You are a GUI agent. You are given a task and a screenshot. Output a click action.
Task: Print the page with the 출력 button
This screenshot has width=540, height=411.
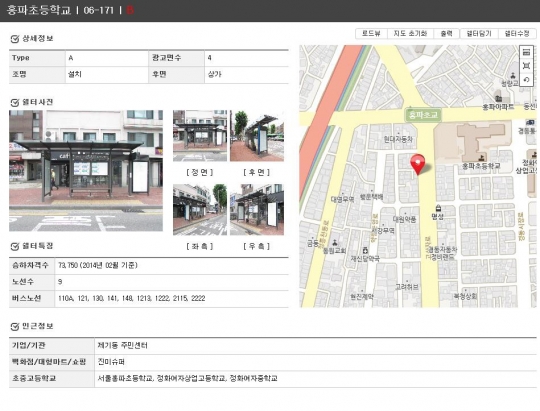point(446,33)
